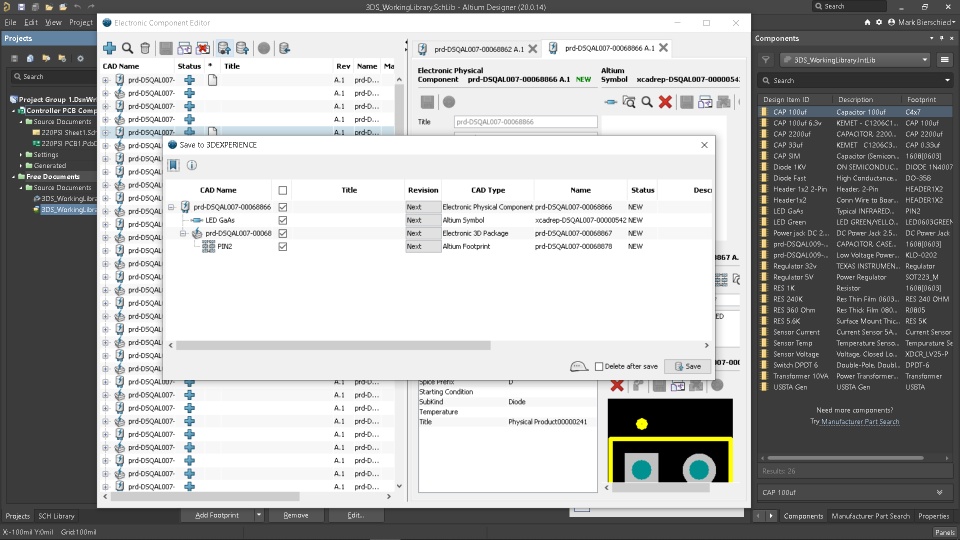Click the settings gear icon in Altium title bar
960x540 pixels.
(879, 22)
